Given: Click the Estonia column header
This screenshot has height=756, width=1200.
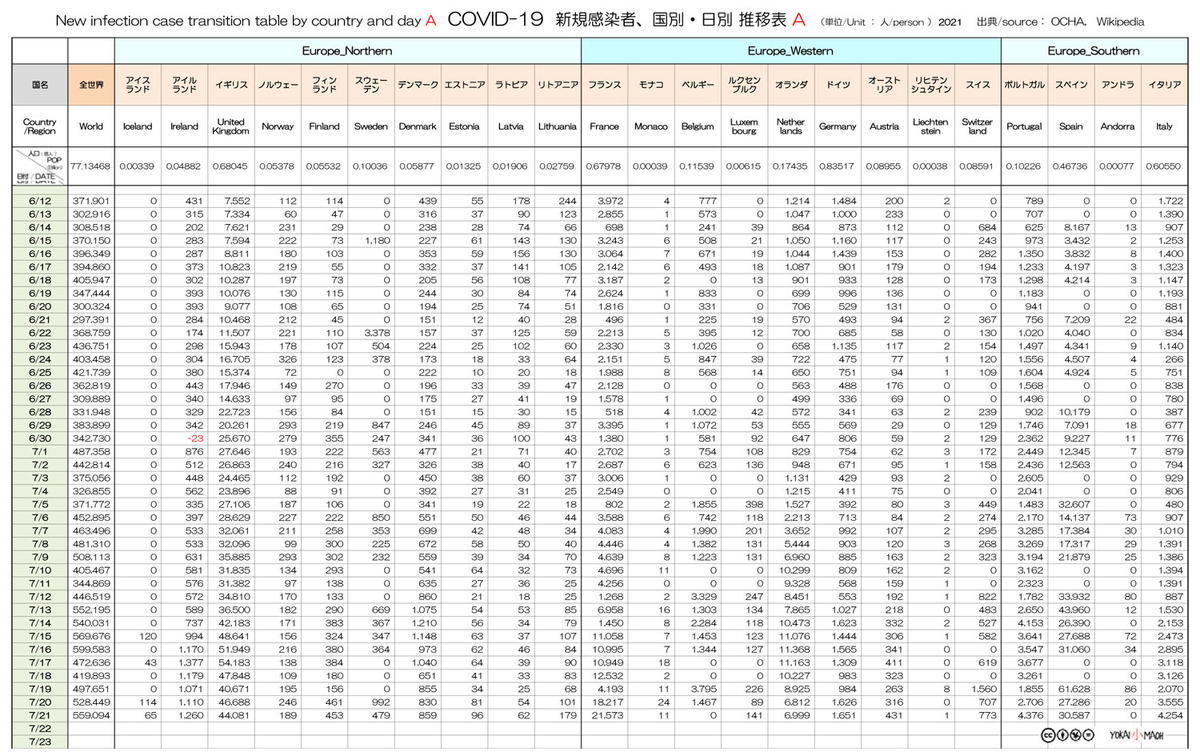Looking at the screenshot, I should tap(464, 127).
